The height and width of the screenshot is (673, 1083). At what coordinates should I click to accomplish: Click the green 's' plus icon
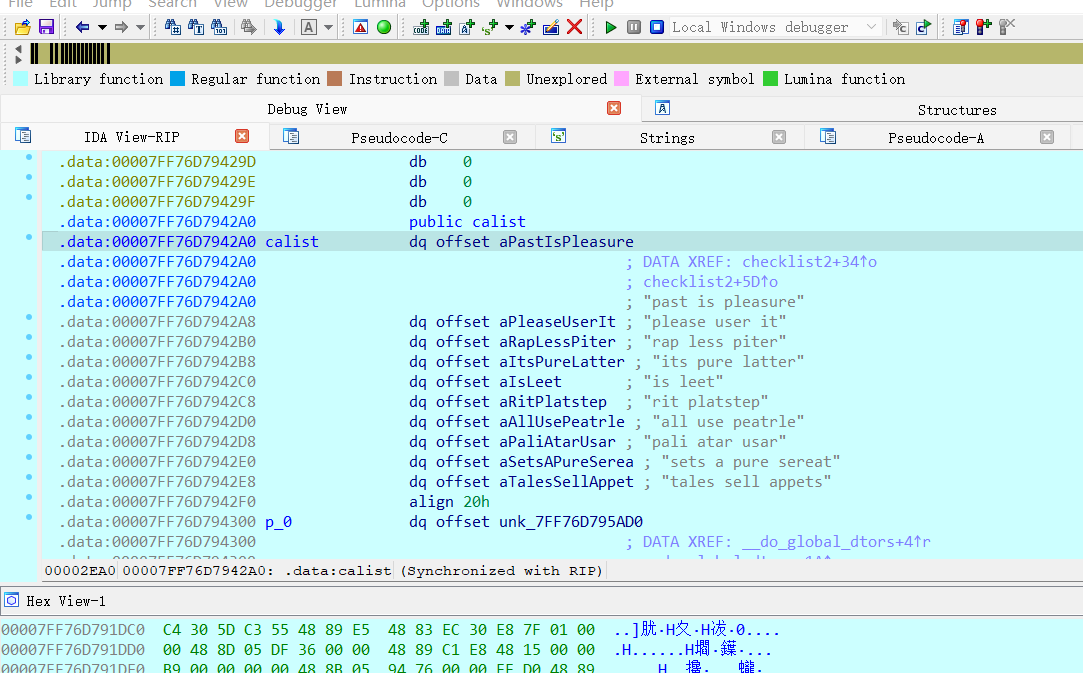[x=490, y=27]
